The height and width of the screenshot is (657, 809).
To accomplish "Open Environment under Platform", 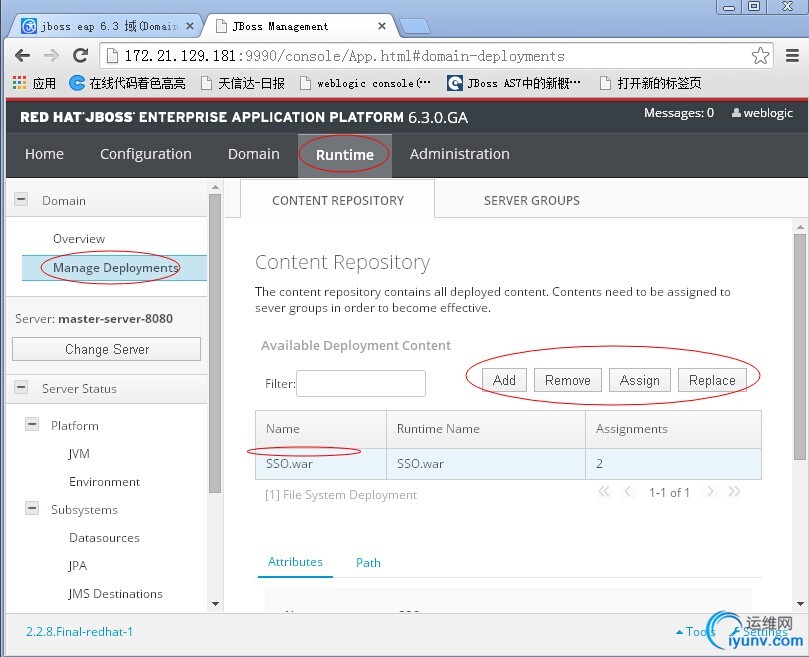I will [104, 482].
